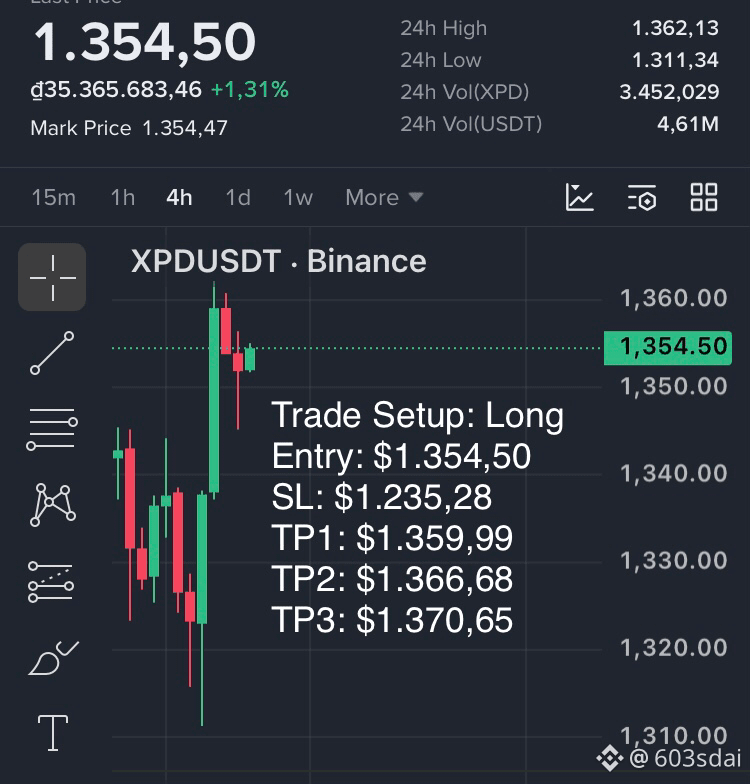The height and width of the screenshot is (784, 750).
Task: Click the XPDUSDT · Binance chart title
Action: pyautogui.click(x=278, y=261)
